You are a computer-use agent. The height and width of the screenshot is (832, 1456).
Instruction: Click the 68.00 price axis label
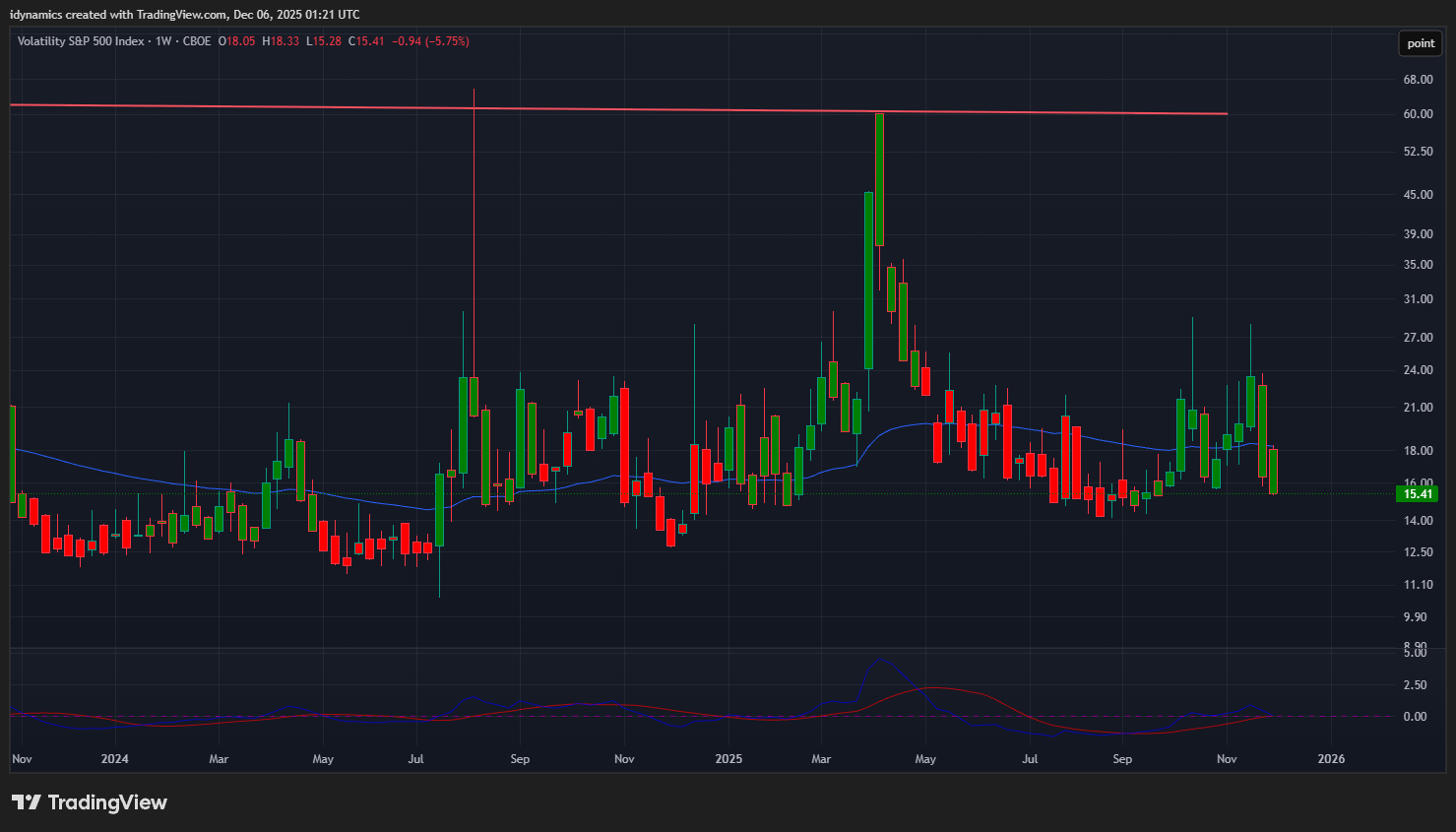(x=1418, y=80)
